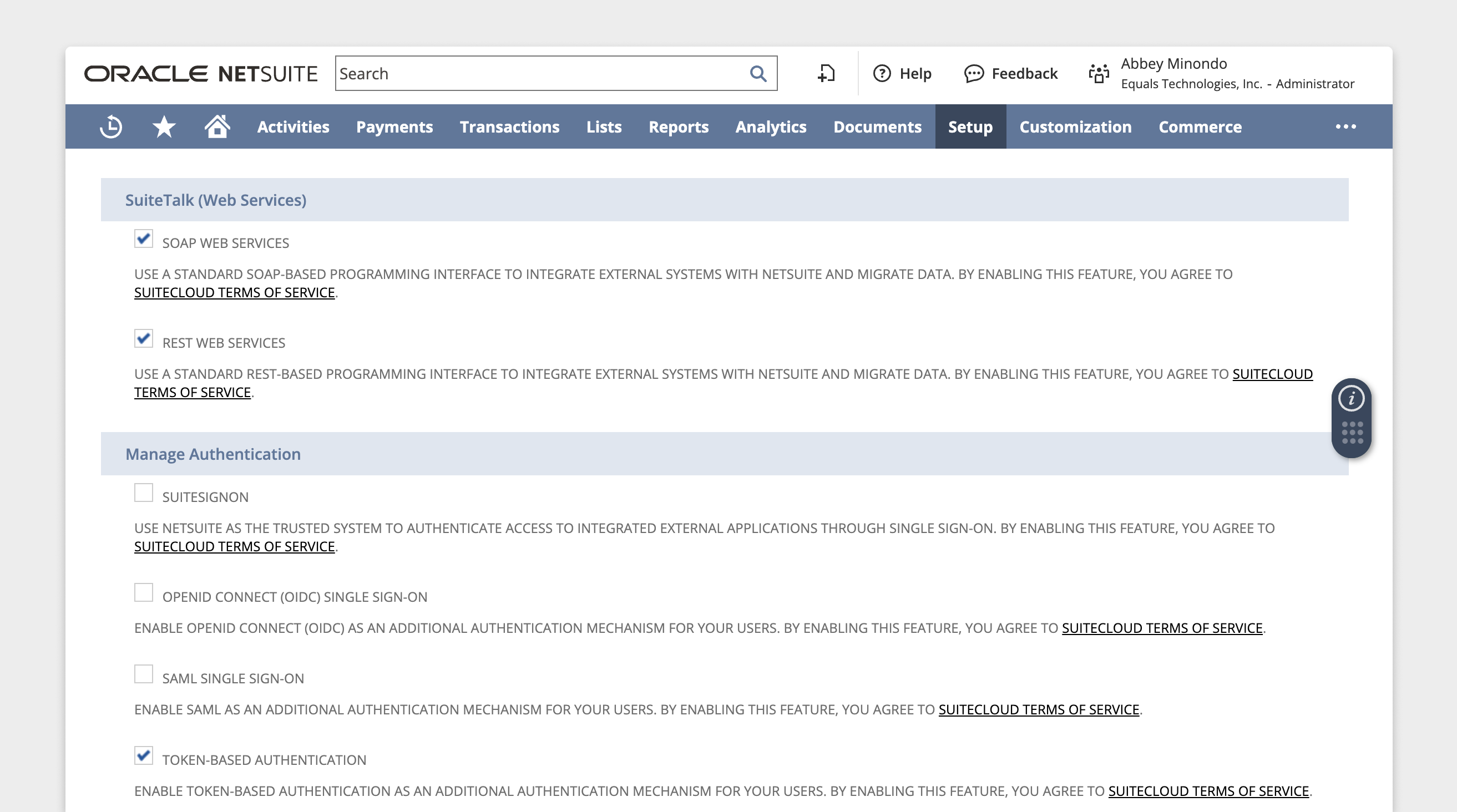
Task: Click inside the global Search field
Action: click(537, 74)
